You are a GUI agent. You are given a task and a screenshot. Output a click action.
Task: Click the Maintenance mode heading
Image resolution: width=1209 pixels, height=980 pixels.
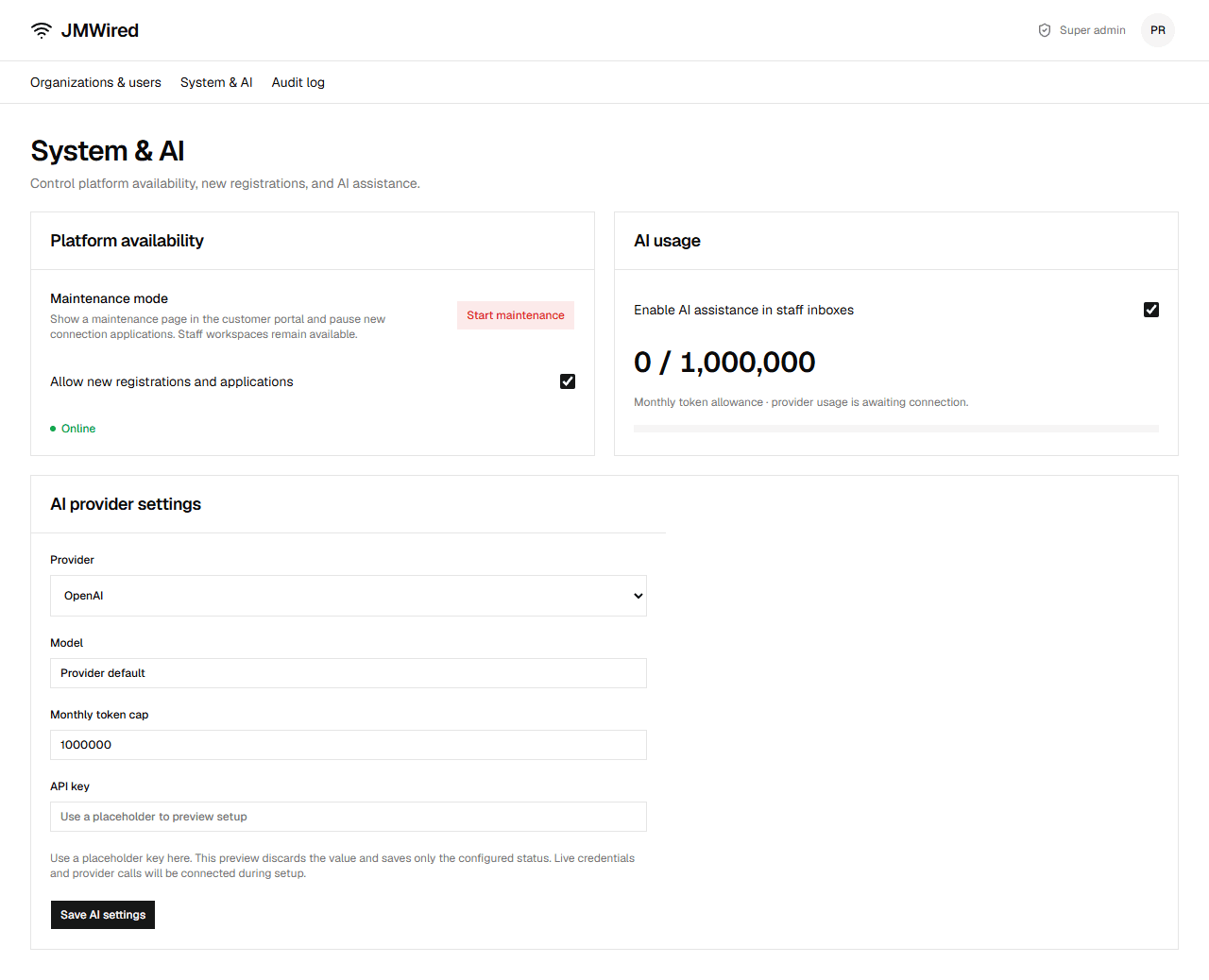click(x=109, y=298)
